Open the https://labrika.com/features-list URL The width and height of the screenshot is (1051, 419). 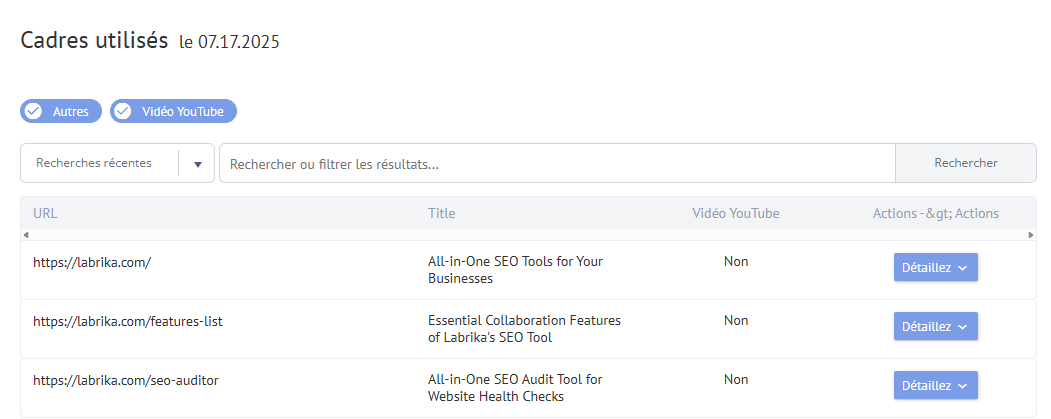click(128, 321)
